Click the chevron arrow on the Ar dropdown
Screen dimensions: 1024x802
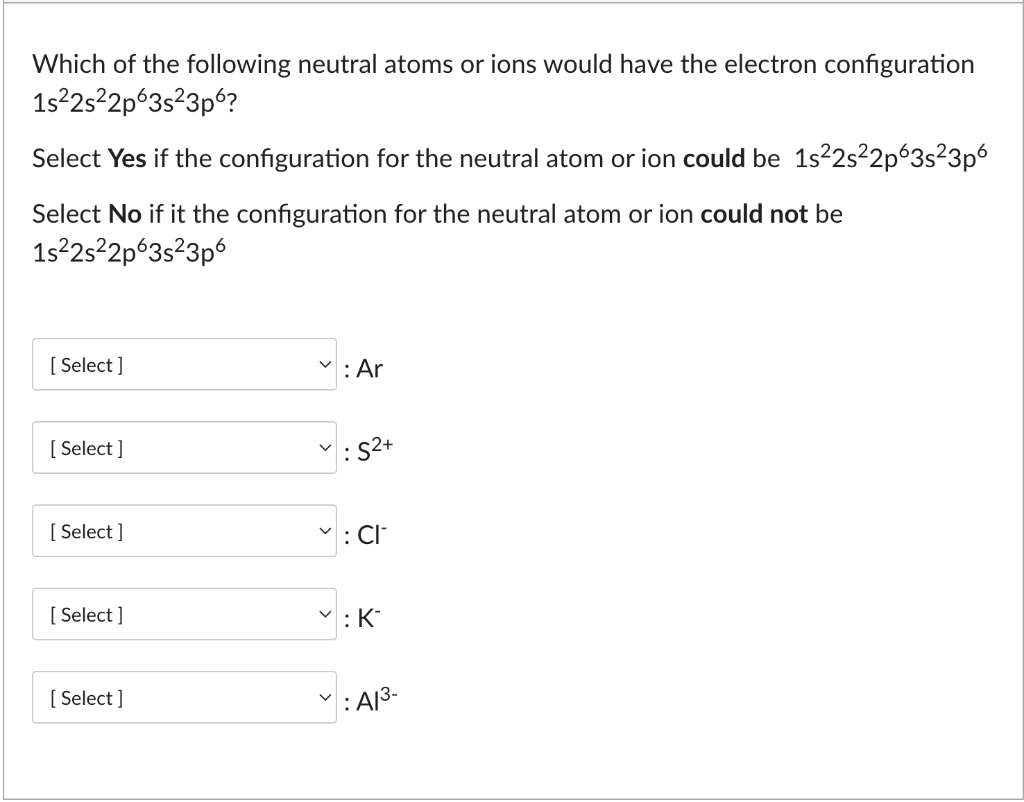[x=323, y=364]
